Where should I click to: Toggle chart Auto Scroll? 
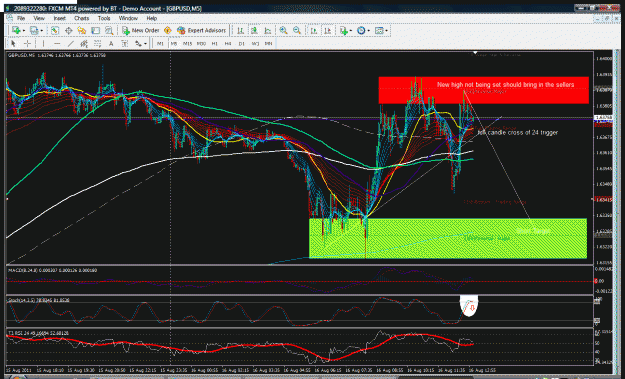point(314,30)
